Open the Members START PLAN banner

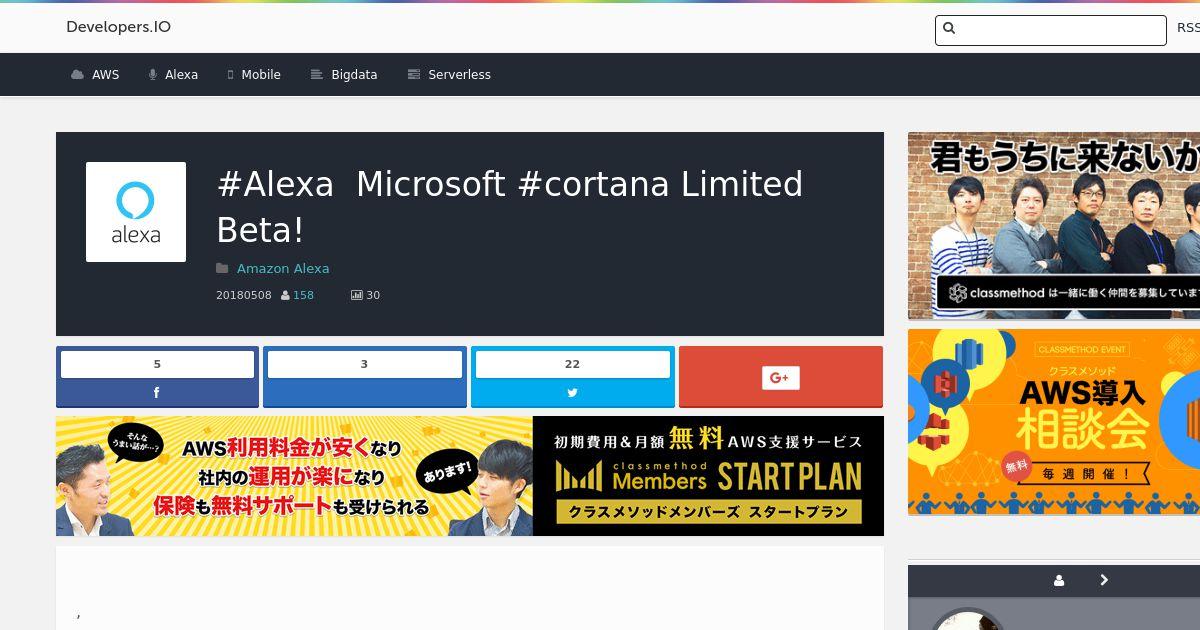[470, 476]
